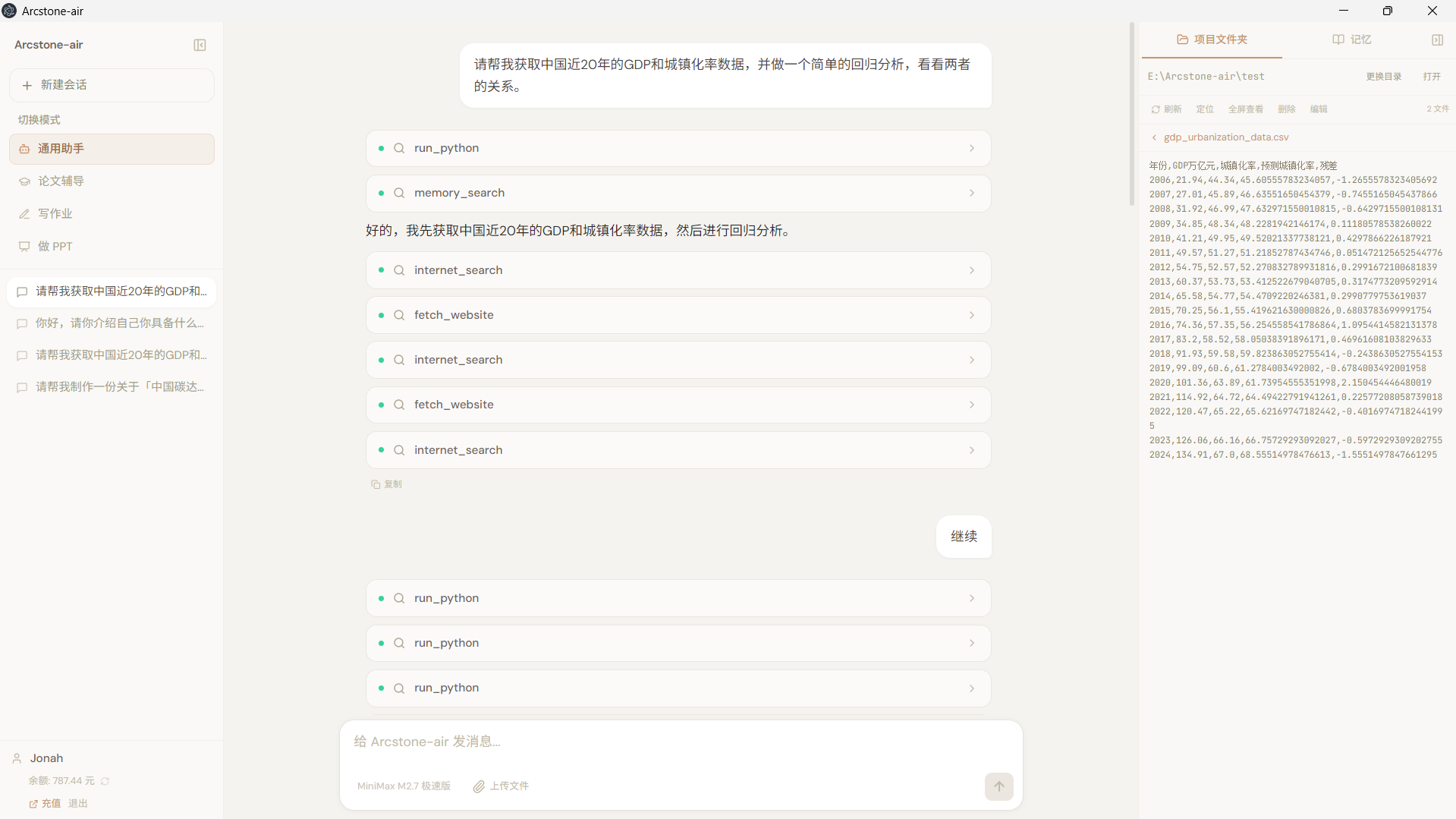Click the 继续 button to continue
The height and width of the screenshot is (819, 1456).
pos(964,537)
